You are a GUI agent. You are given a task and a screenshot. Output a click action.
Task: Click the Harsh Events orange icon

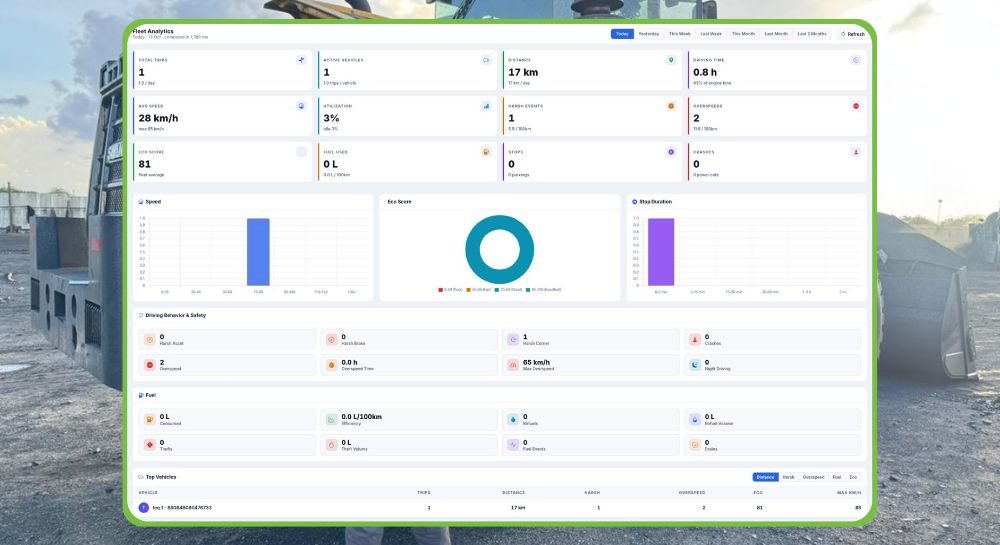671,106
